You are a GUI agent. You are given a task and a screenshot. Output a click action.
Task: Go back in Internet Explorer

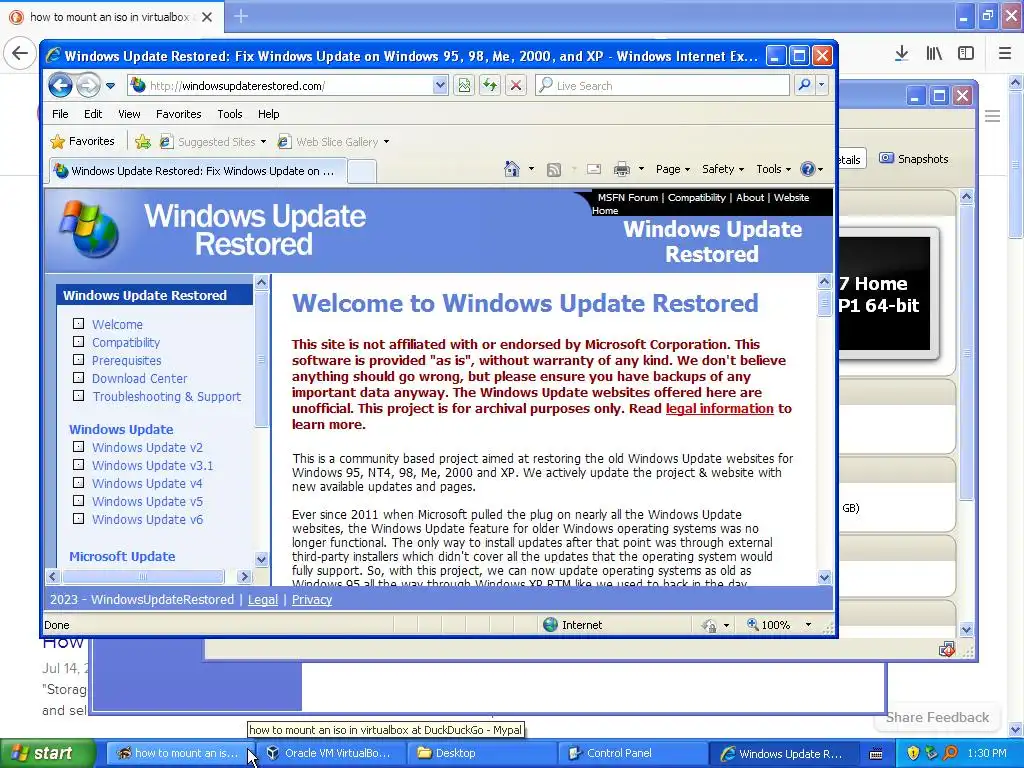(60, 85)
